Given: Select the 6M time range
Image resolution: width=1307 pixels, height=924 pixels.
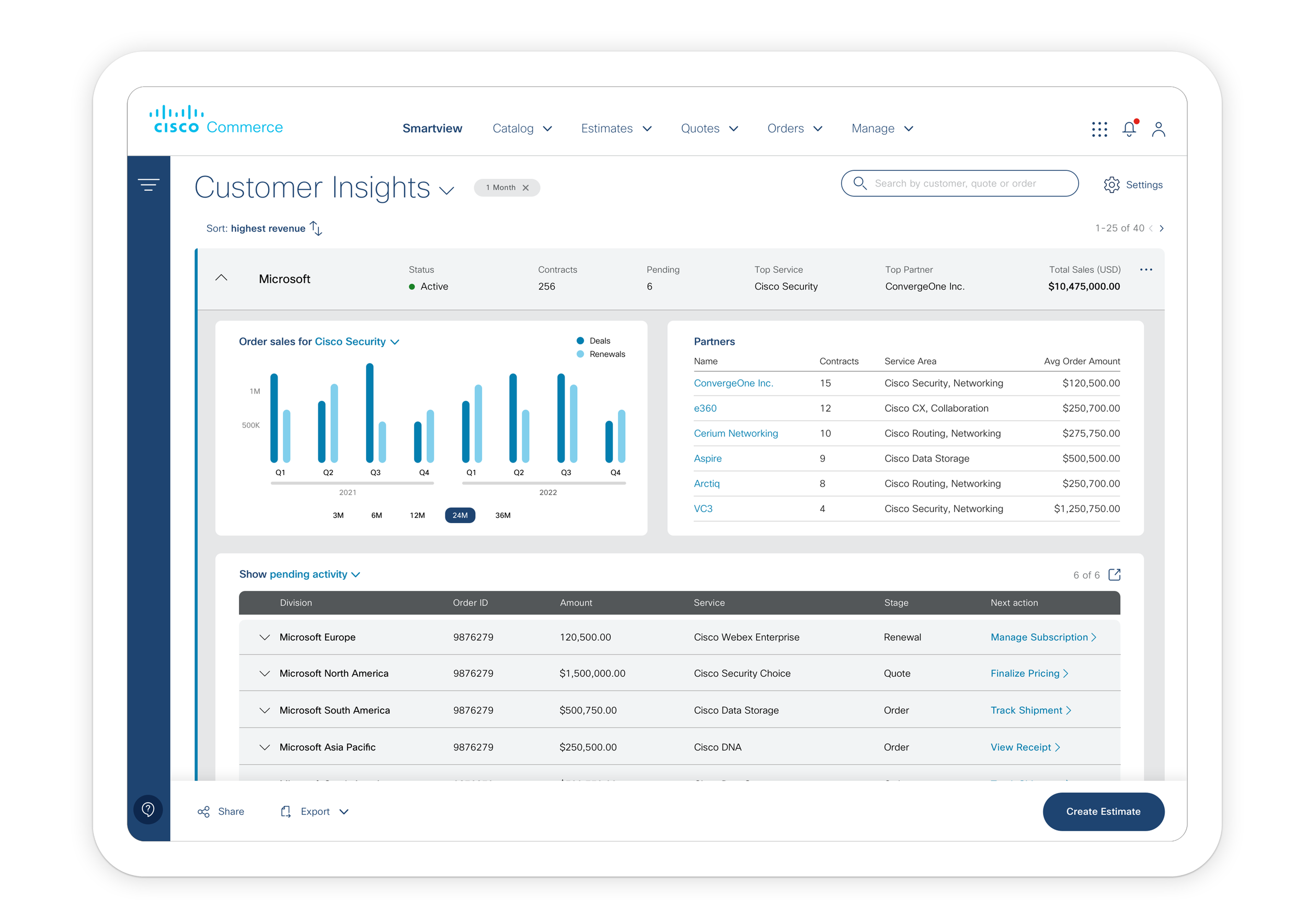Looking at the screenshot, I should (376, 515).
